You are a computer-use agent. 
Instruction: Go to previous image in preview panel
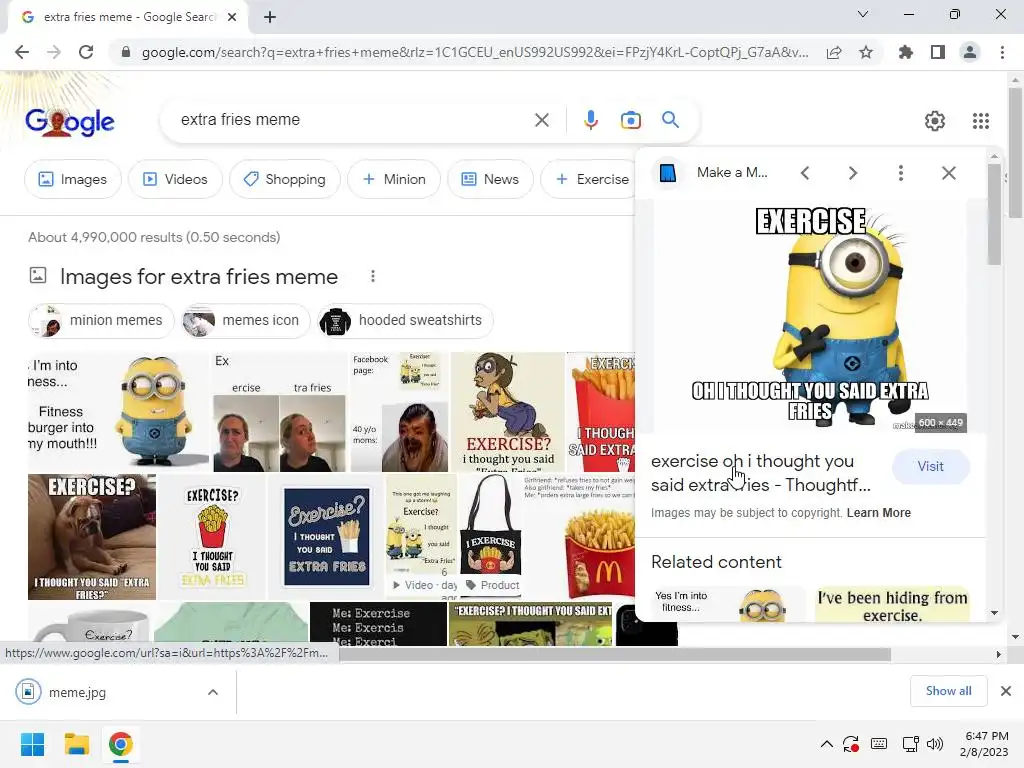click(x=805, y=173)
